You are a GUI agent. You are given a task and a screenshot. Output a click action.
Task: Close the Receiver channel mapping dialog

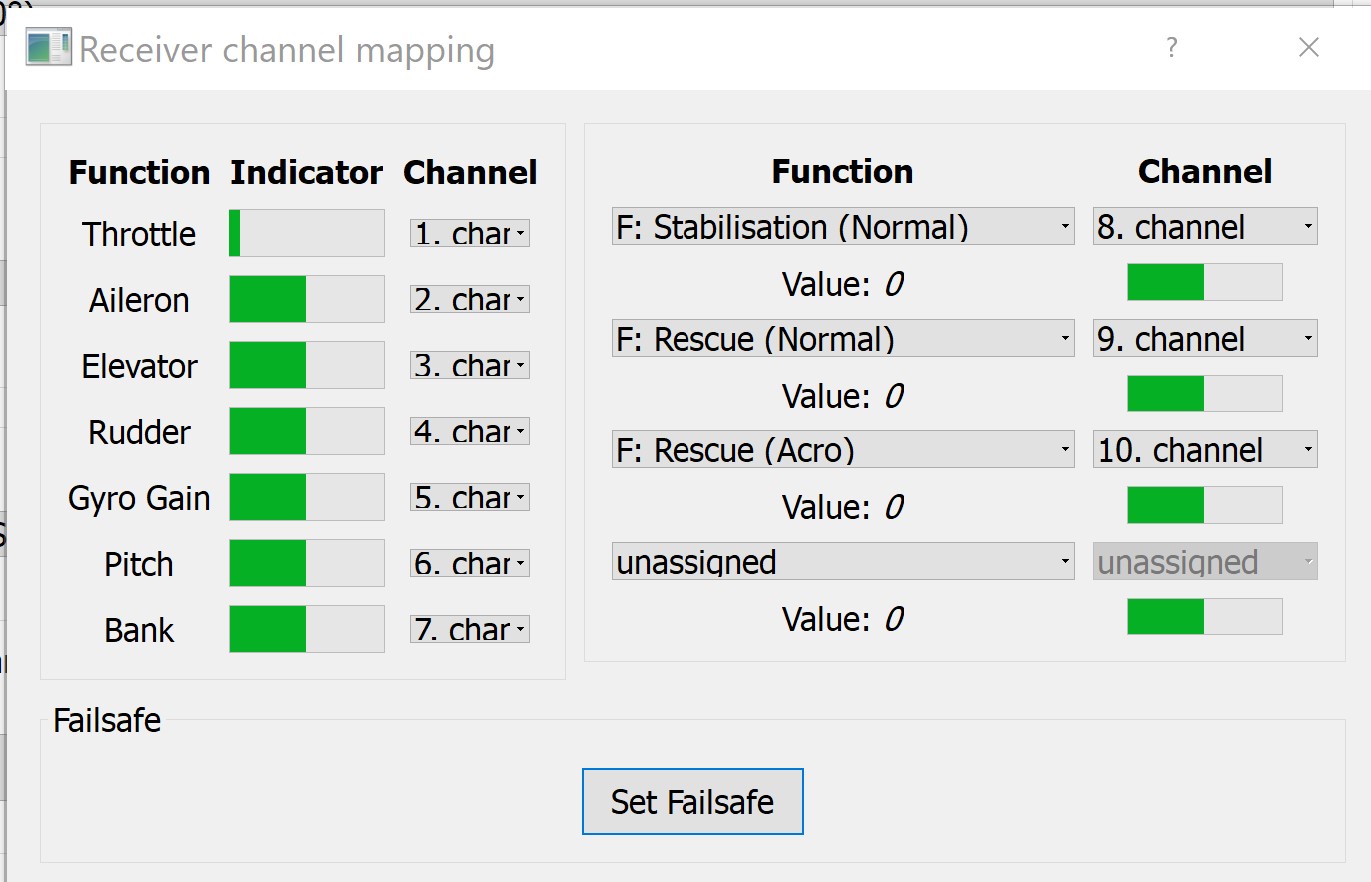tap(1308, 48)
